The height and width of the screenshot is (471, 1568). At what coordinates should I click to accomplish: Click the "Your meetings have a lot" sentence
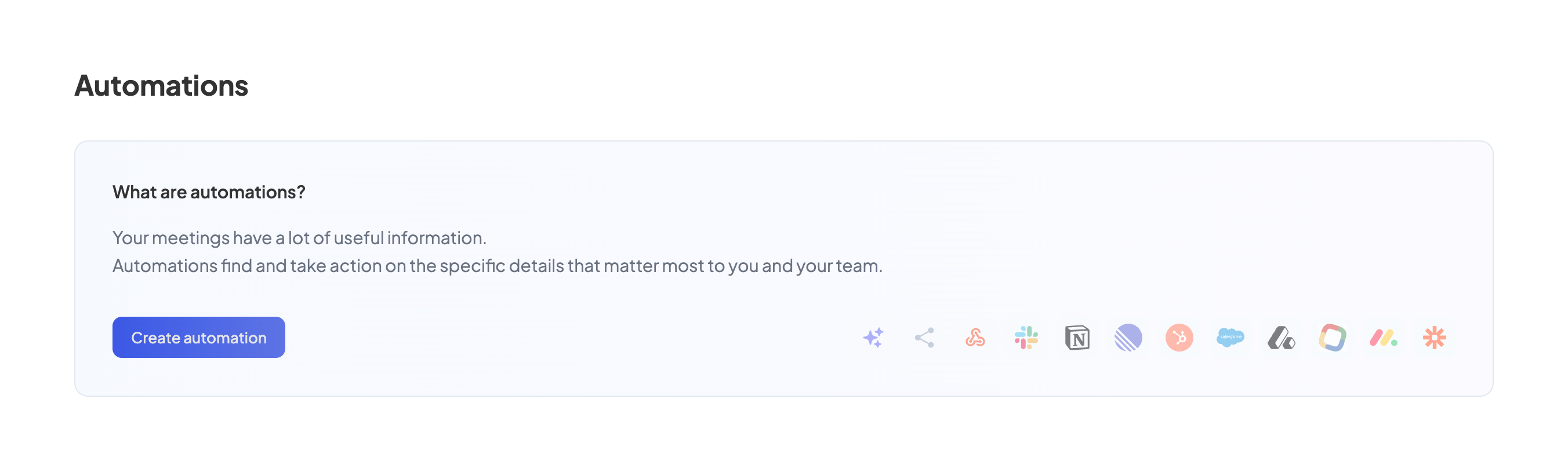(299, 238)
